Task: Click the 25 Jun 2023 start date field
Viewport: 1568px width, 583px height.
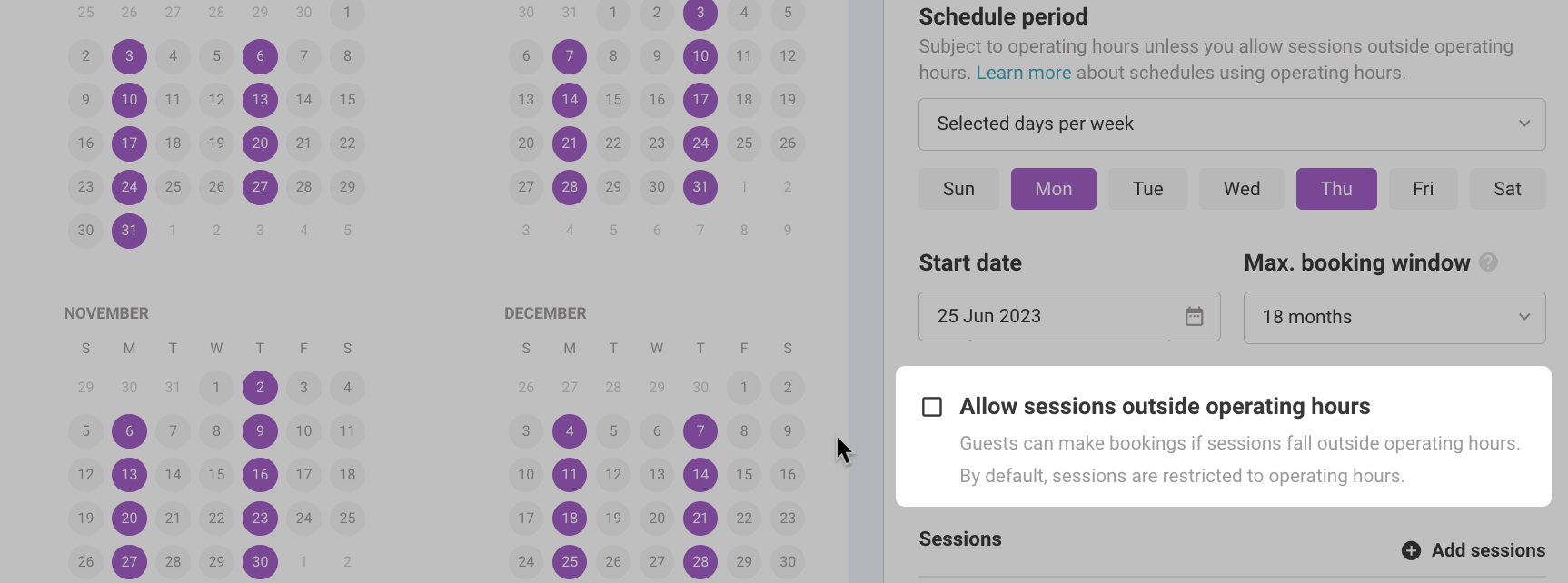Action: click(x=1069, y=316)
